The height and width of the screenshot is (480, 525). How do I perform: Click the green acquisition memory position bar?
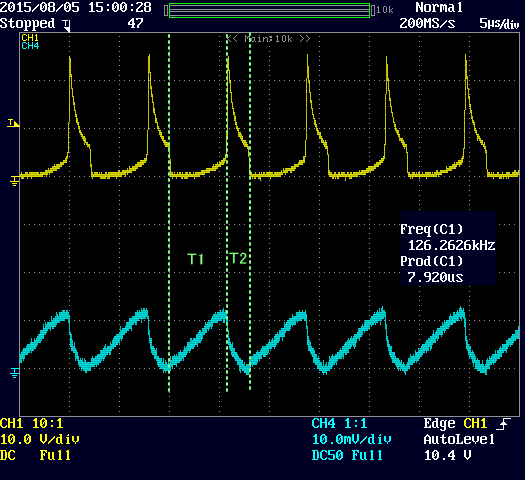click(x=270, y=11)
